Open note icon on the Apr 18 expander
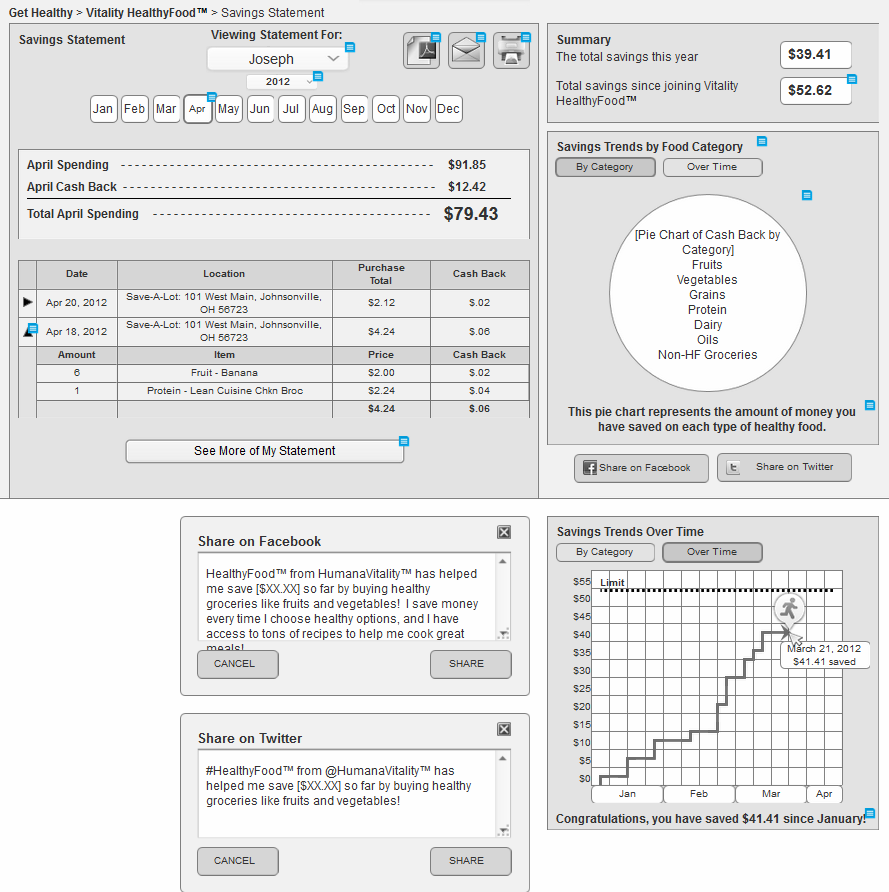 [x=33, y=328]
